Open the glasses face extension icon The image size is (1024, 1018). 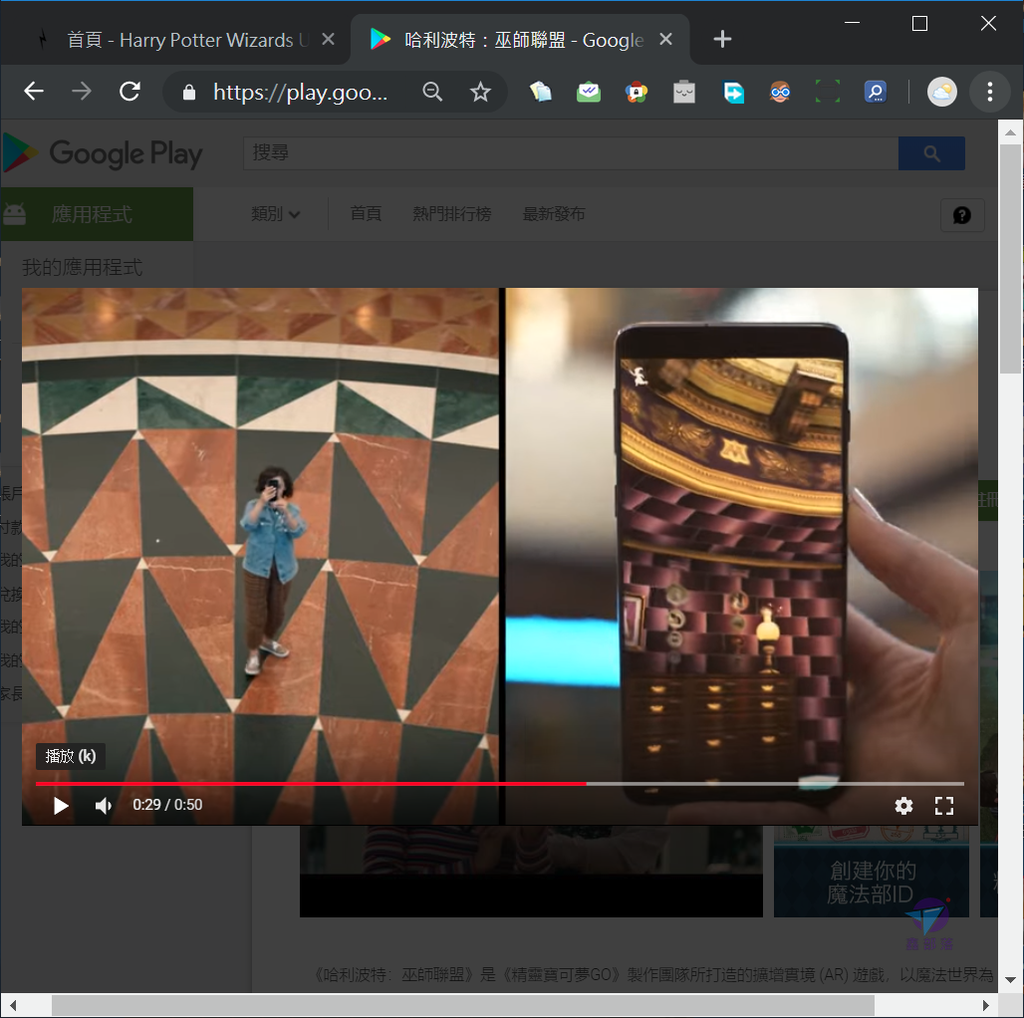(780, 92)
